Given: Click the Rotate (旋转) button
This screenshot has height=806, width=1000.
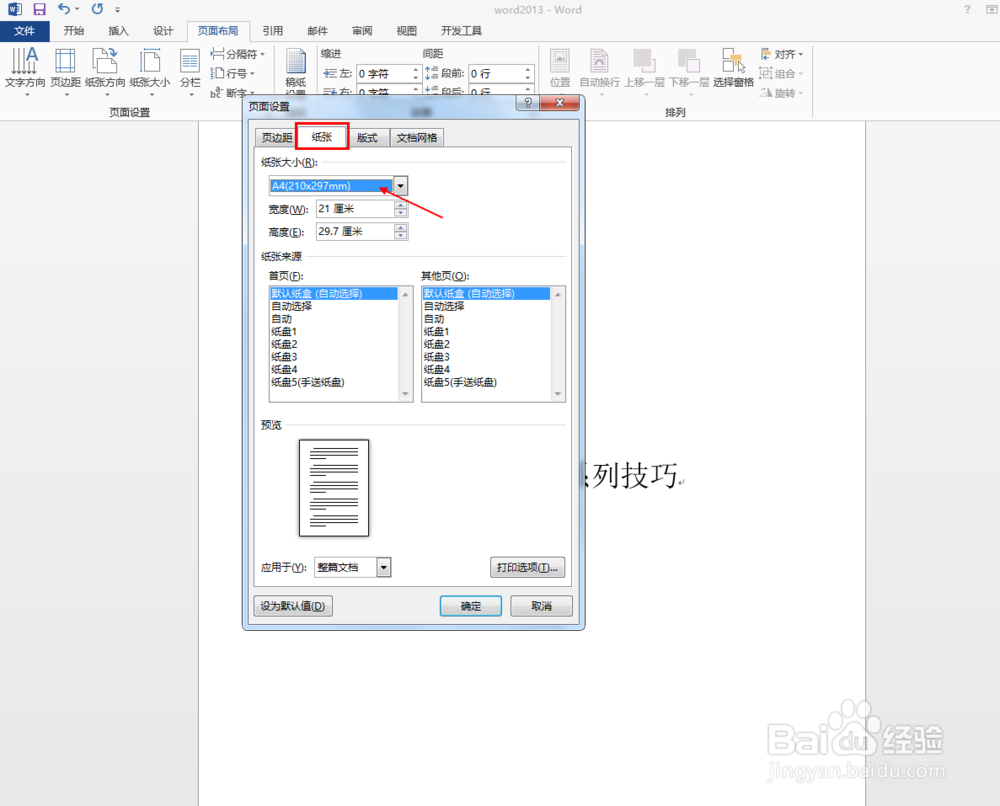Looking at the screenshot, I should 782,93.
